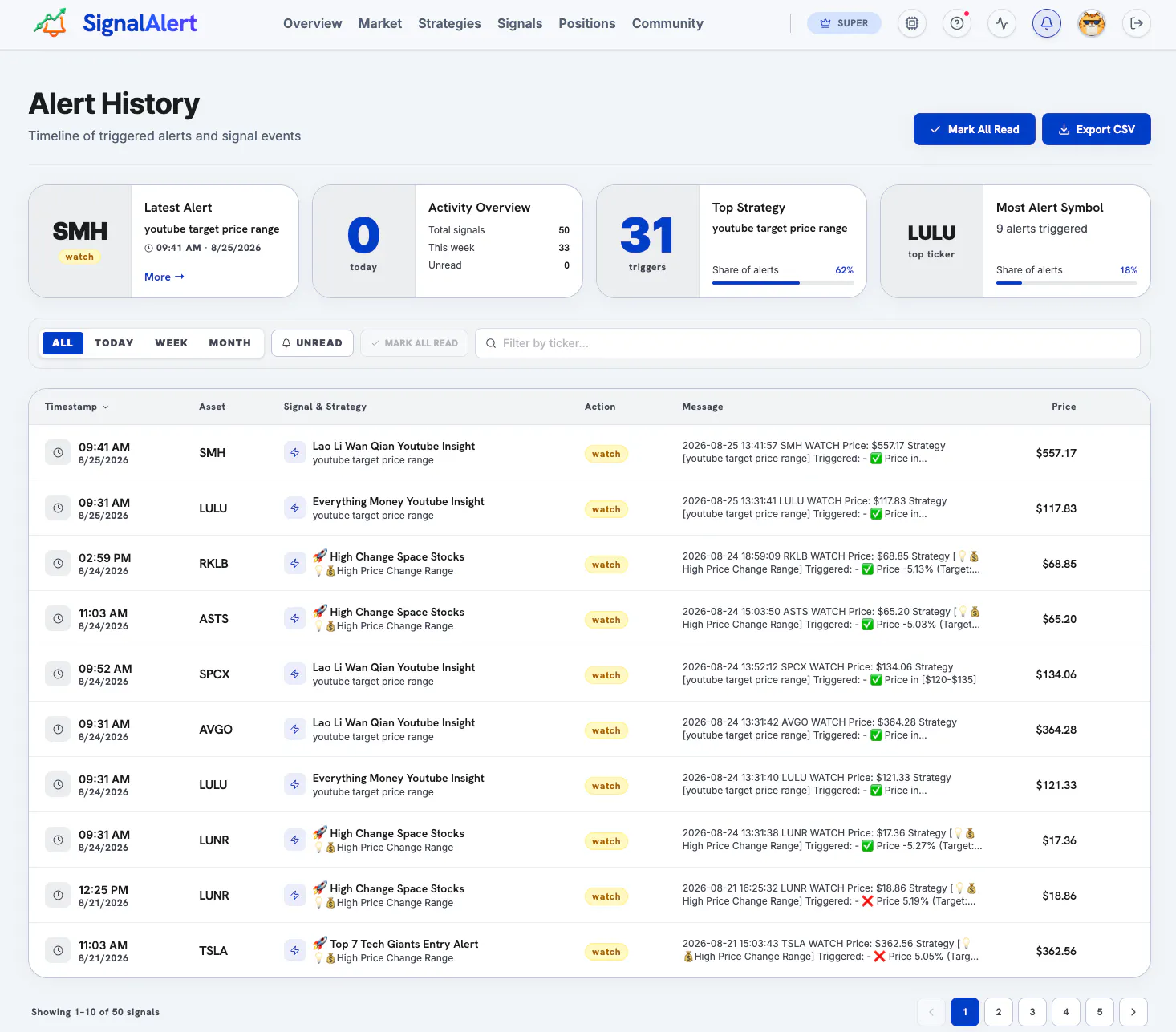Sort by Timestamp column header

76,407
